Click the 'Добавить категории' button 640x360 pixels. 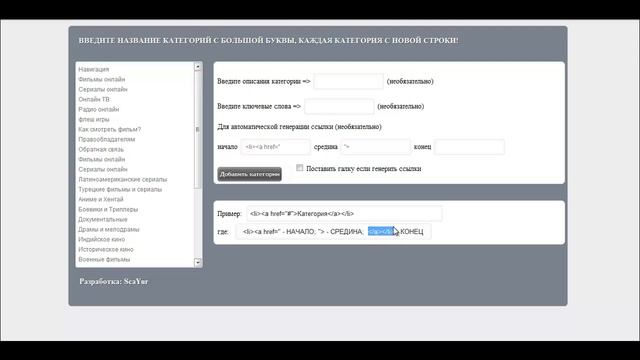pyautogui.click(x=249, y=174)
